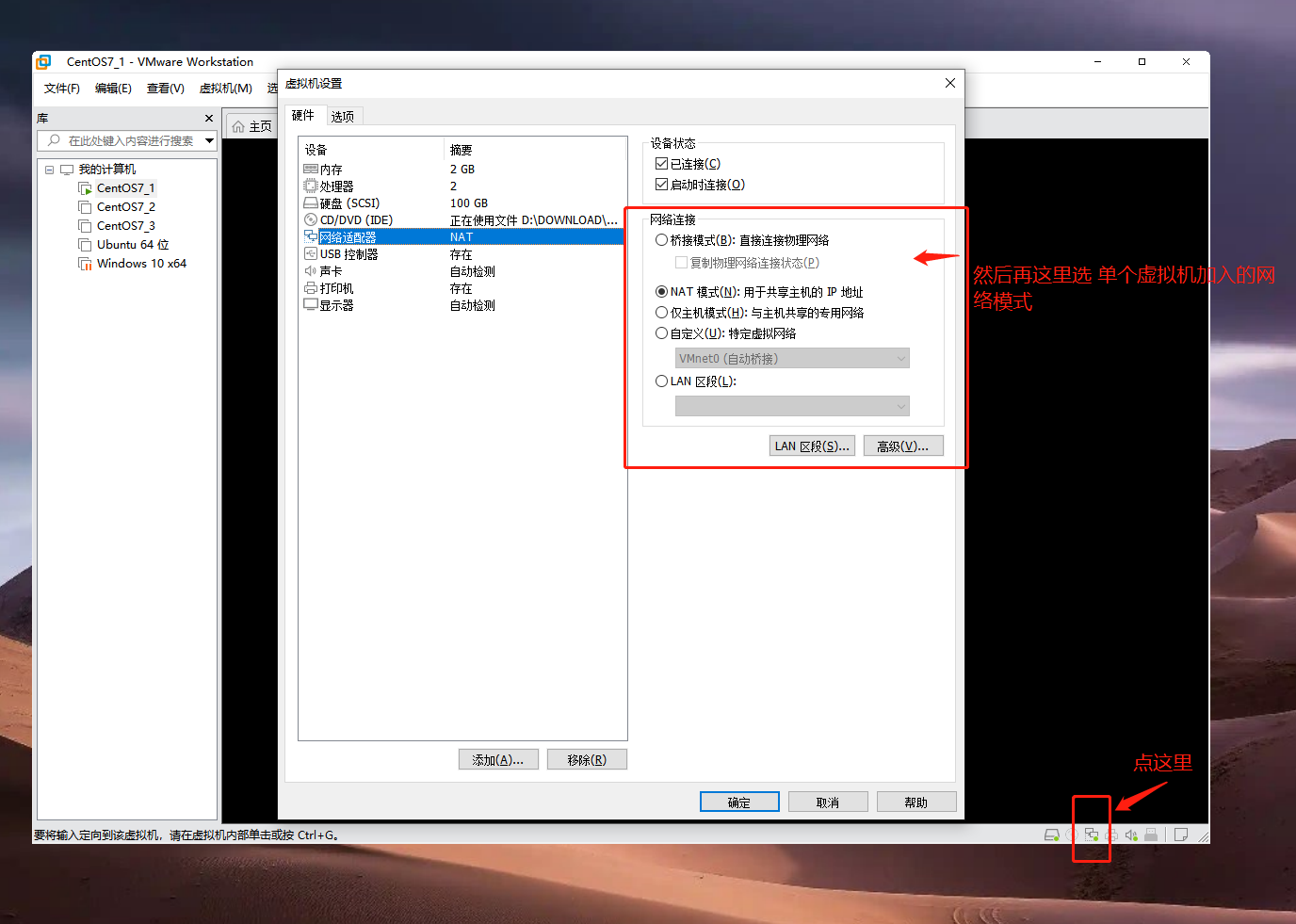The height and width of the screenshot is (924, 1296).
Task: Toggle the 已连接(C) checkbox
Action: pyautogui.click(x=662, y=164)
